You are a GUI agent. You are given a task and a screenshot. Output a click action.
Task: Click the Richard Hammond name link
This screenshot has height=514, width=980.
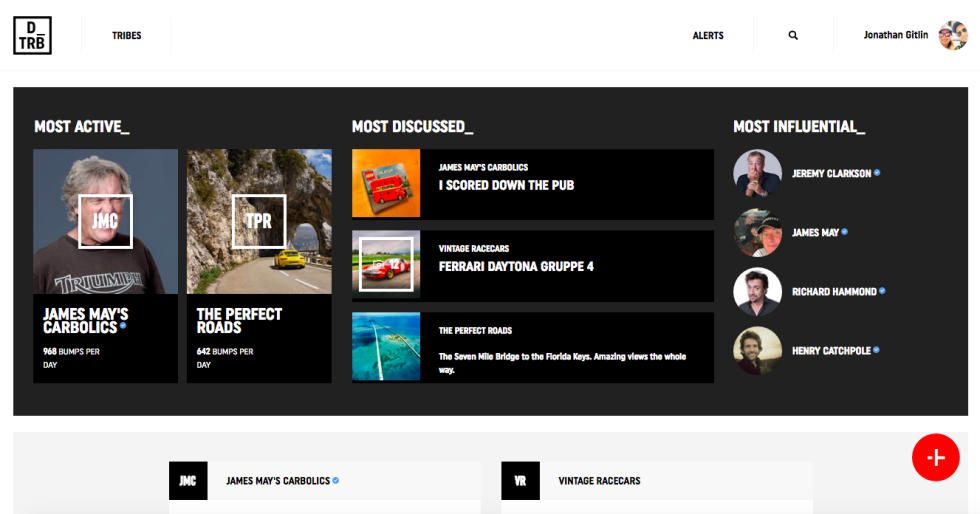[834, 292]
